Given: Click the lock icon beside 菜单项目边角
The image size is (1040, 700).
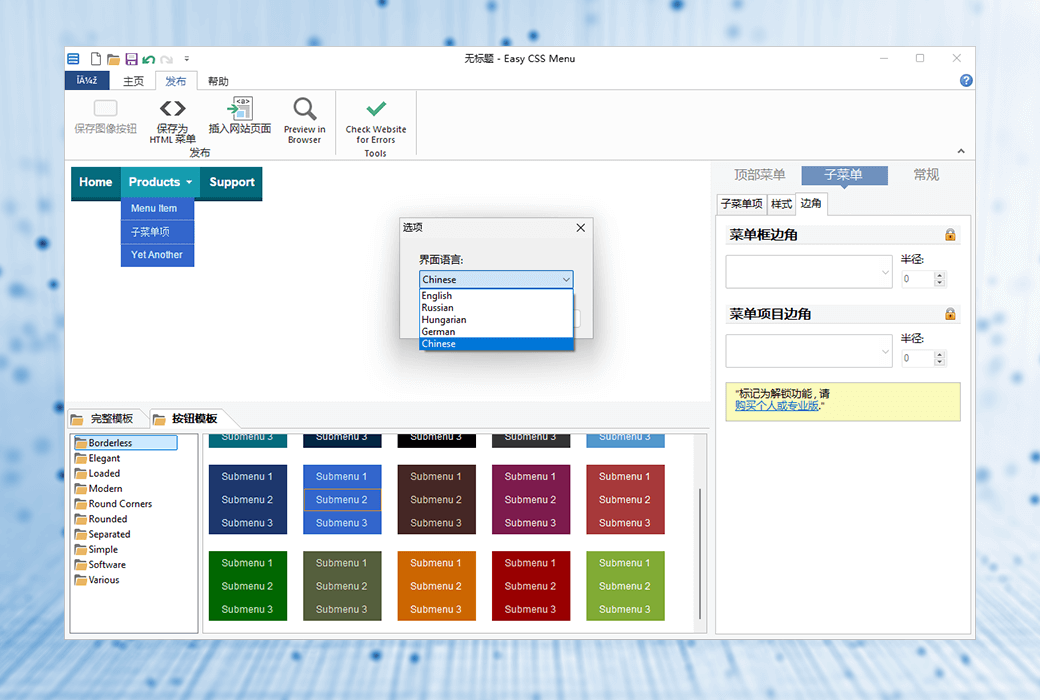Looking at the screenshot, I should click(x=950, y=314).
